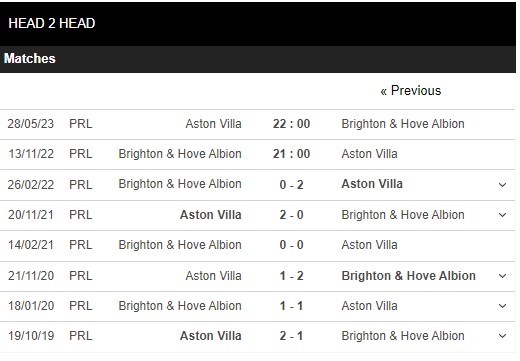
Task: Expand the 18/01/20 match details chevron
Action: coord(502,306)
